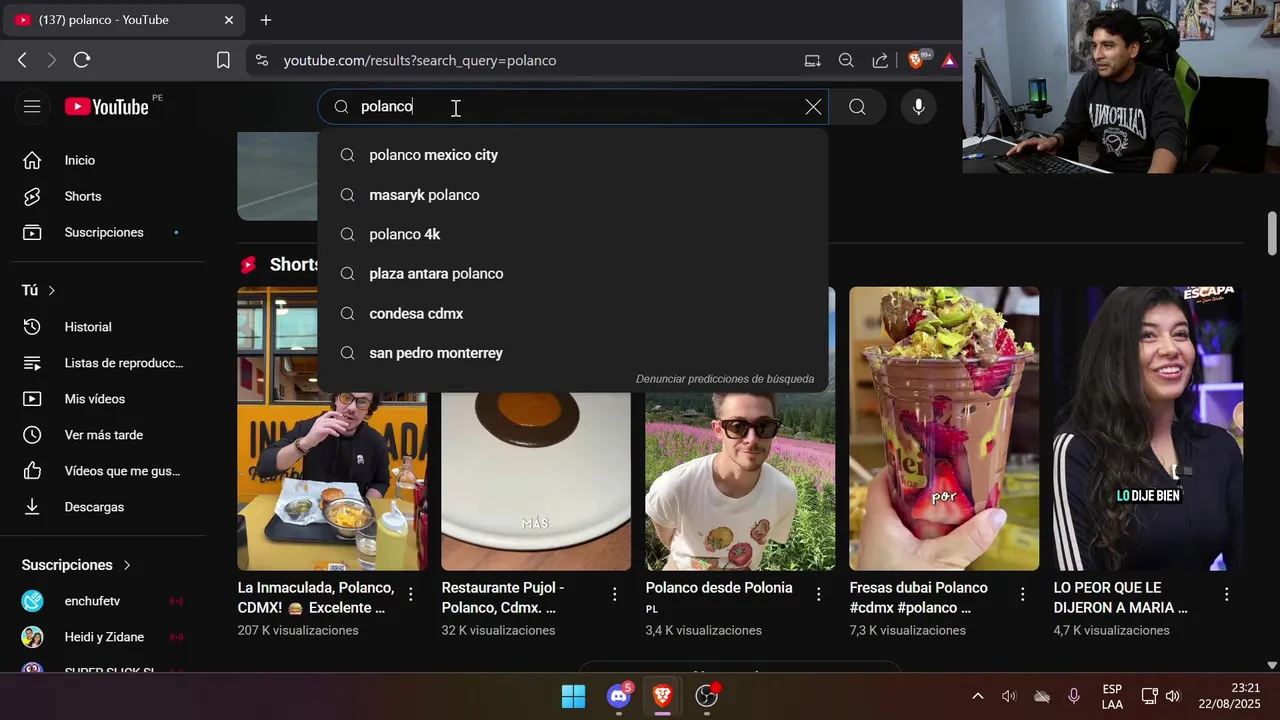Open the YouTube hamburger guide menu
1280x720 pixels.
[32, 106]
